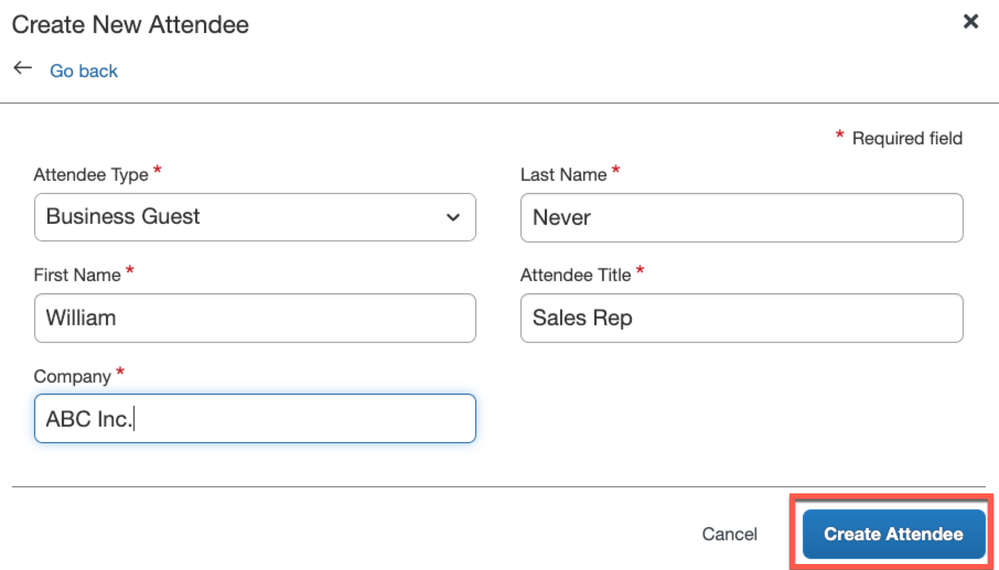Click the red asterisk next to Company
Image resolution: width=999 pixels, height=570 pixels.
click(x=120, y=372)
